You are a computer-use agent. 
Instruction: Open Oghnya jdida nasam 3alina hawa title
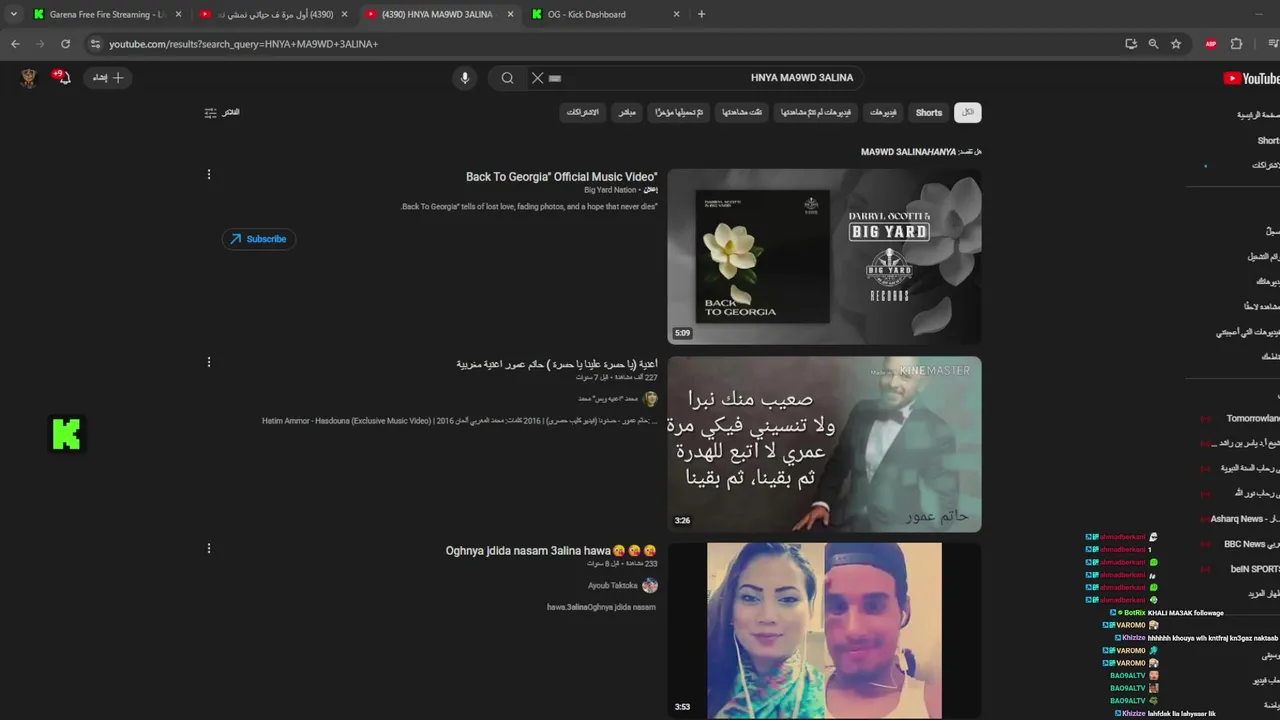(x=551, y=551)
